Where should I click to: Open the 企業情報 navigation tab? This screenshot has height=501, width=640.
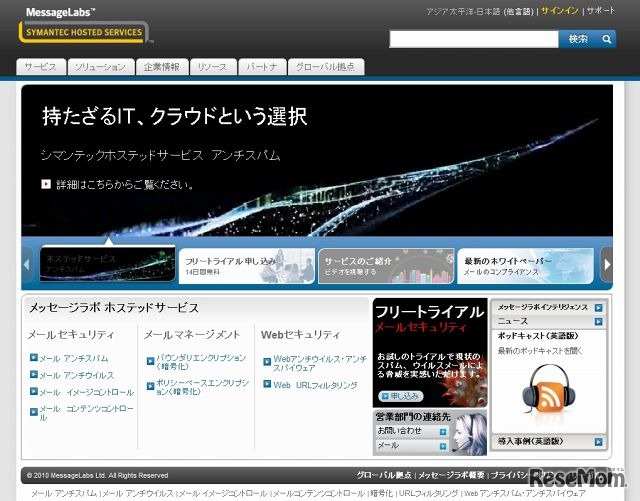click(x=162, y=67)
